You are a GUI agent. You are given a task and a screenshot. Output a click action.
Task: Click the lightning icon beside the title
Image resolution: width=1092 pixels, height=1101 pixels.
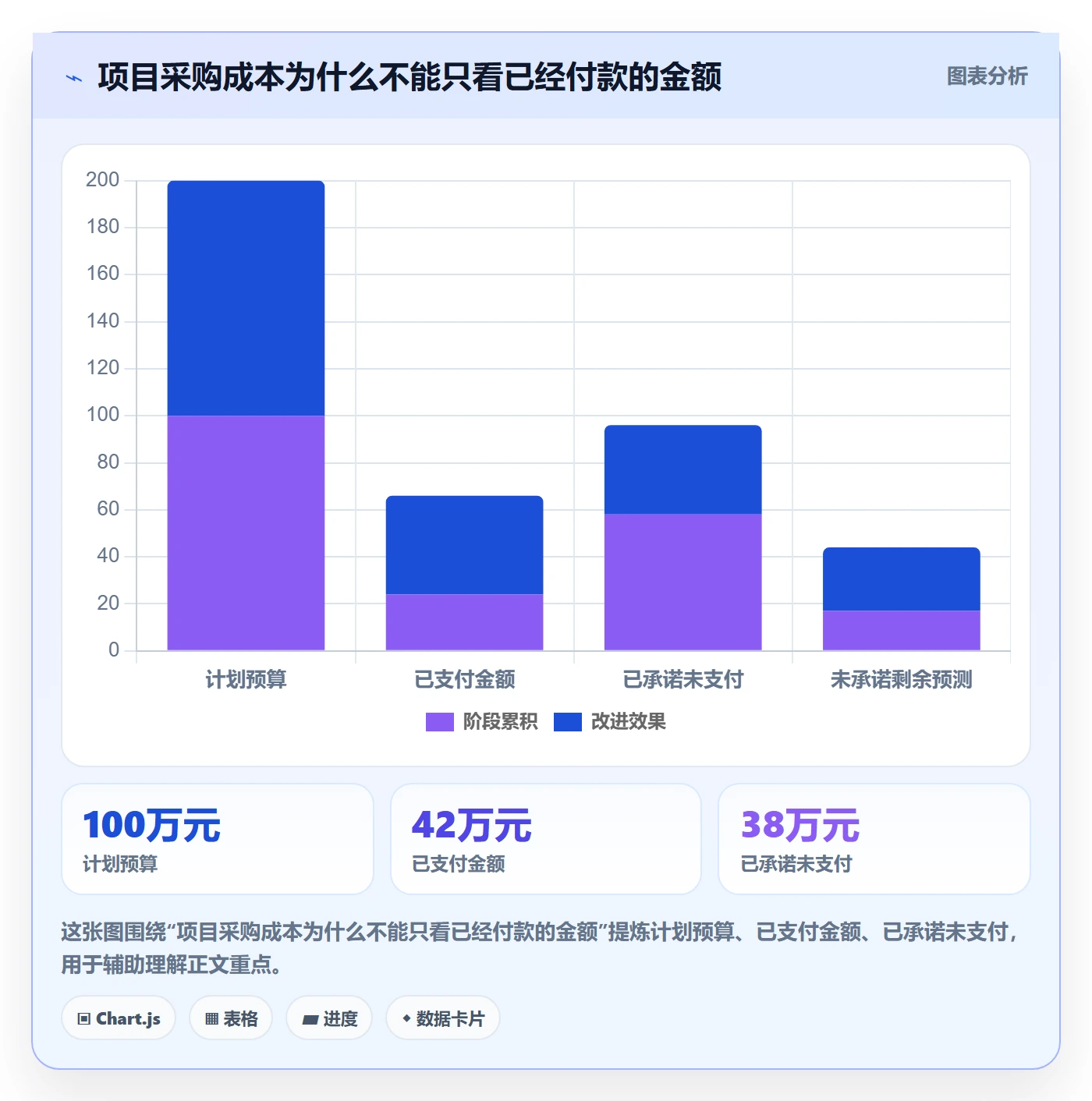click(x=74, y=78)
